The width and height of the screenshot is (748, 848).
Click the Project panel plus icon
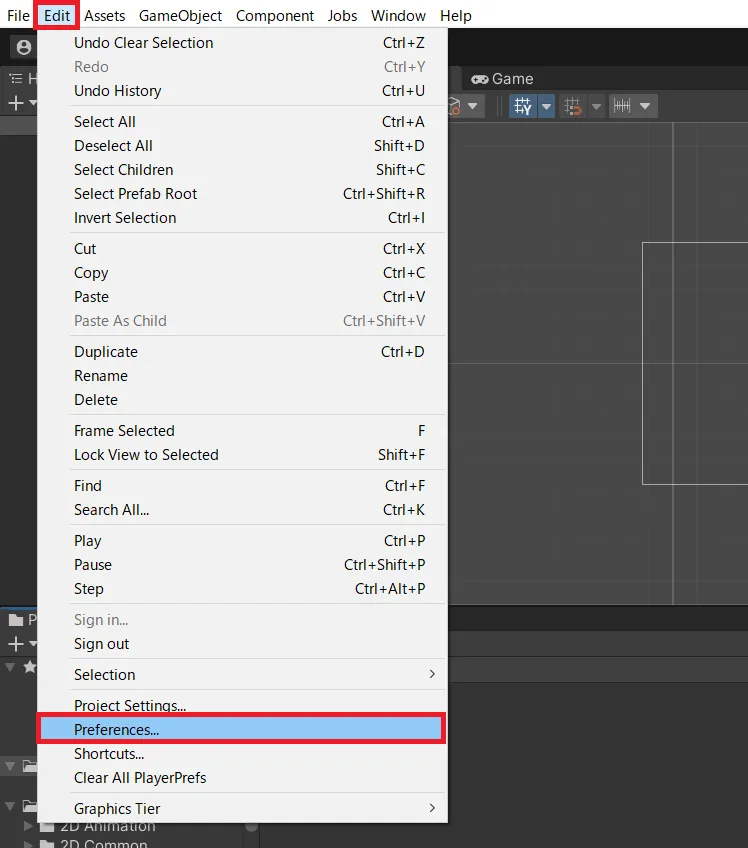pyautogui.click(x=16, y=644)
